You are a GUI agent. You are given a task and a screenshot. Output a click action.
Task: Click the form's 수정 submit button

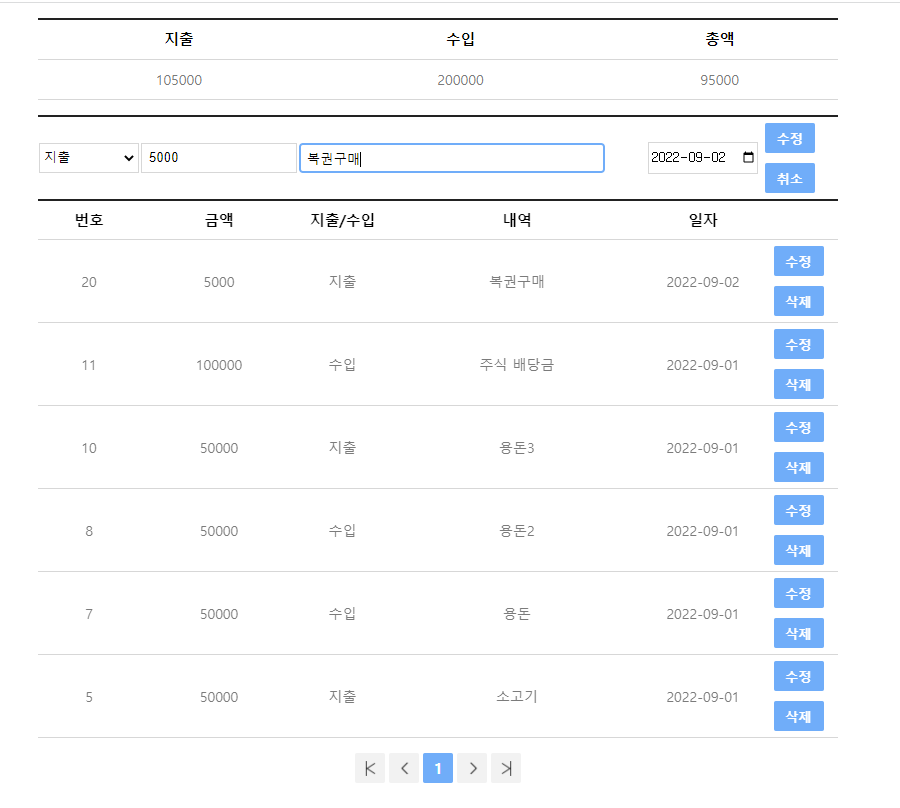click(790, 138)
